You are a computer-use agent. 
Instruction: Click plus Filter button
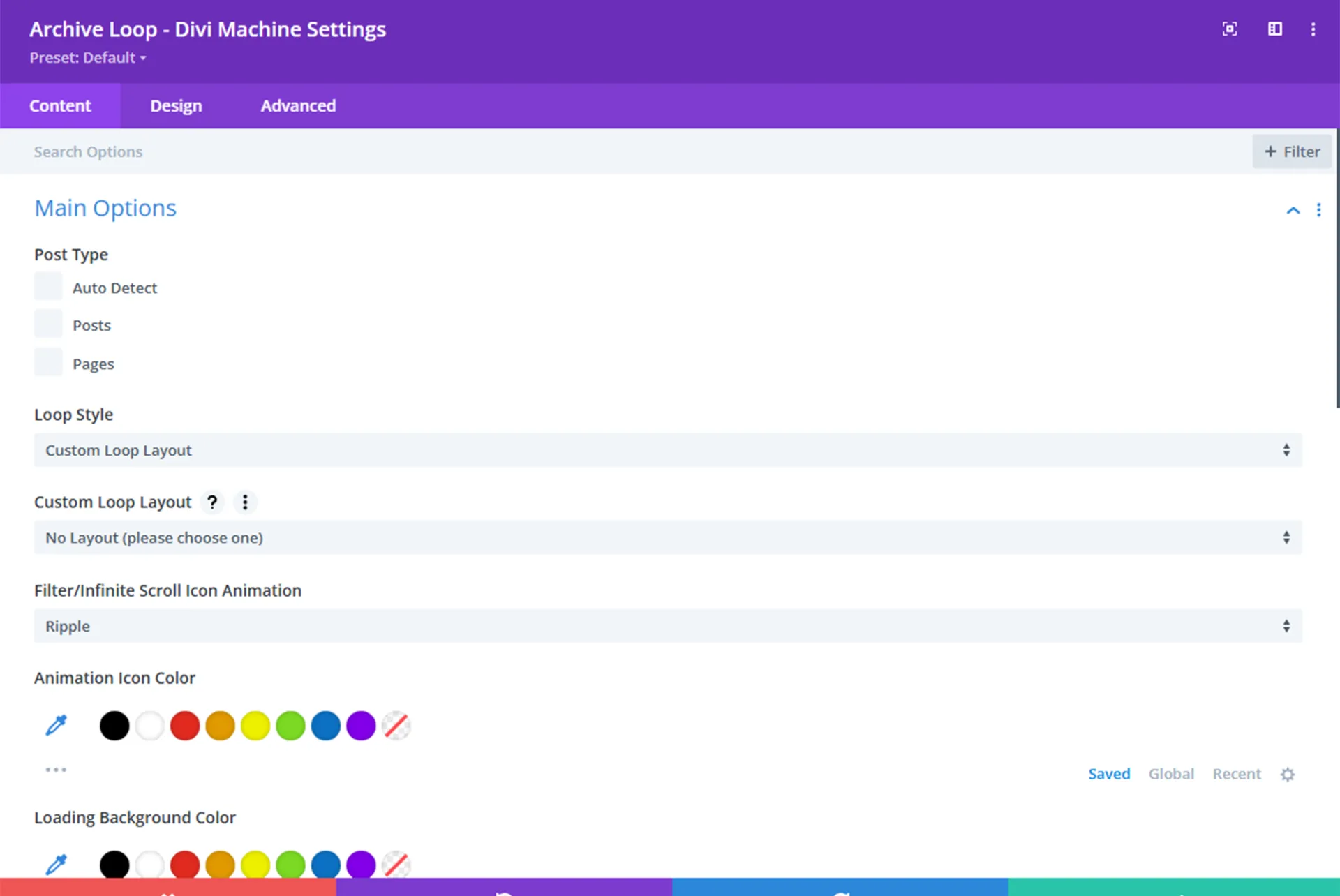pos(1292,152)
